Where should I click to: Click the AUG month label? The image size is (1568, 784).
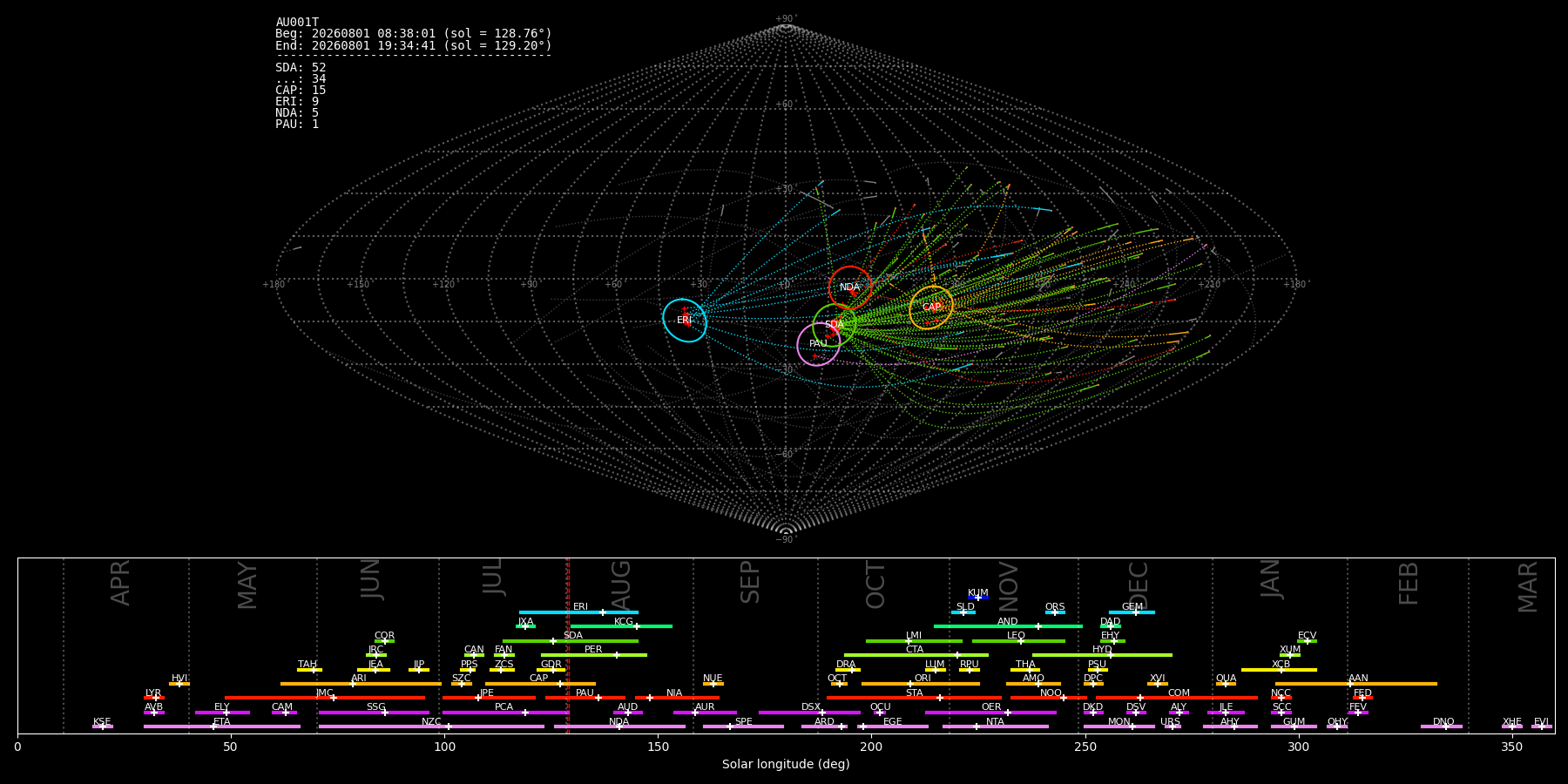pyautogui.click(x=621, y=584)
